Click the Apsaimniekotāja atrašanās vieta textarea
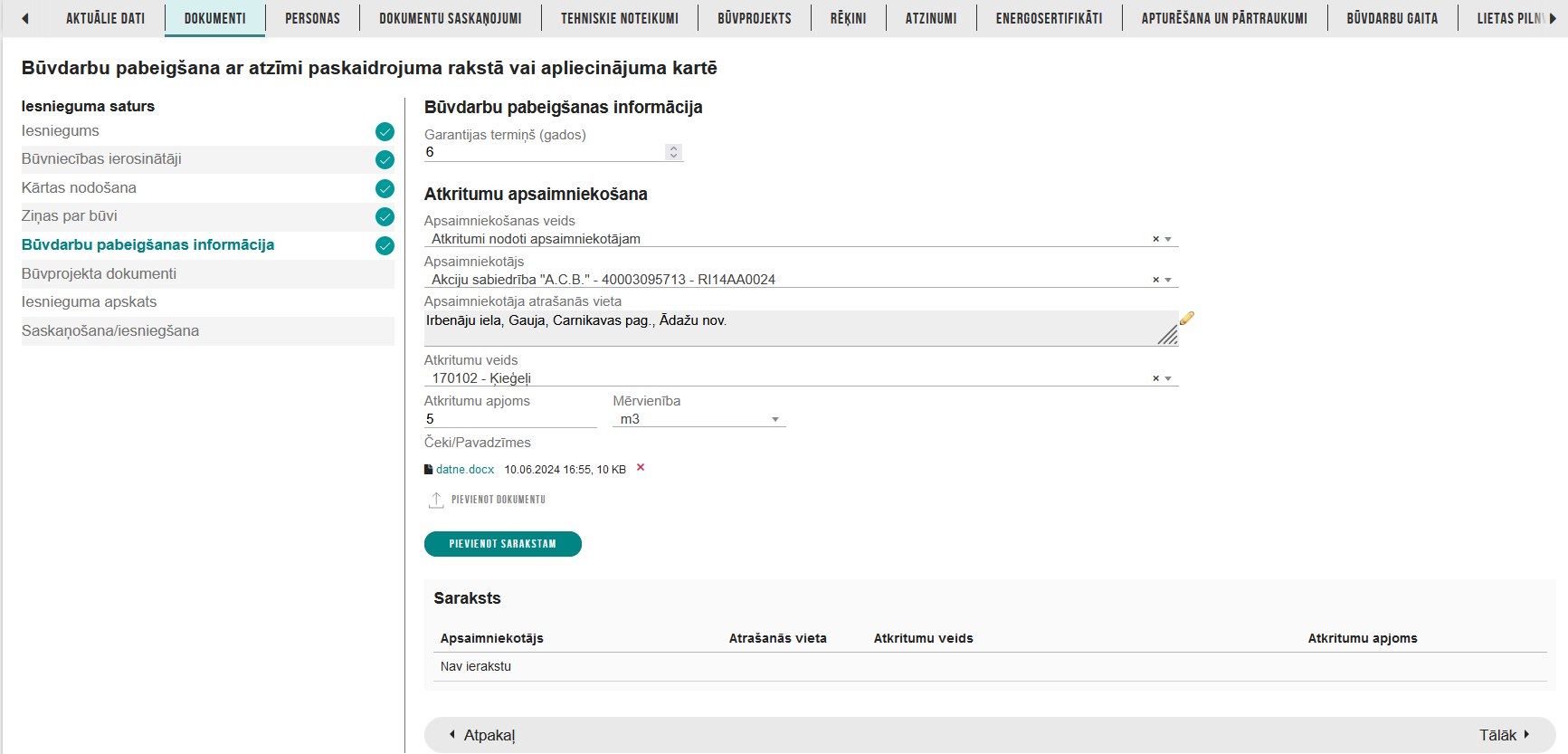Image resolution: width=1568 pixels, height=754 pixels. coord(801,329)
